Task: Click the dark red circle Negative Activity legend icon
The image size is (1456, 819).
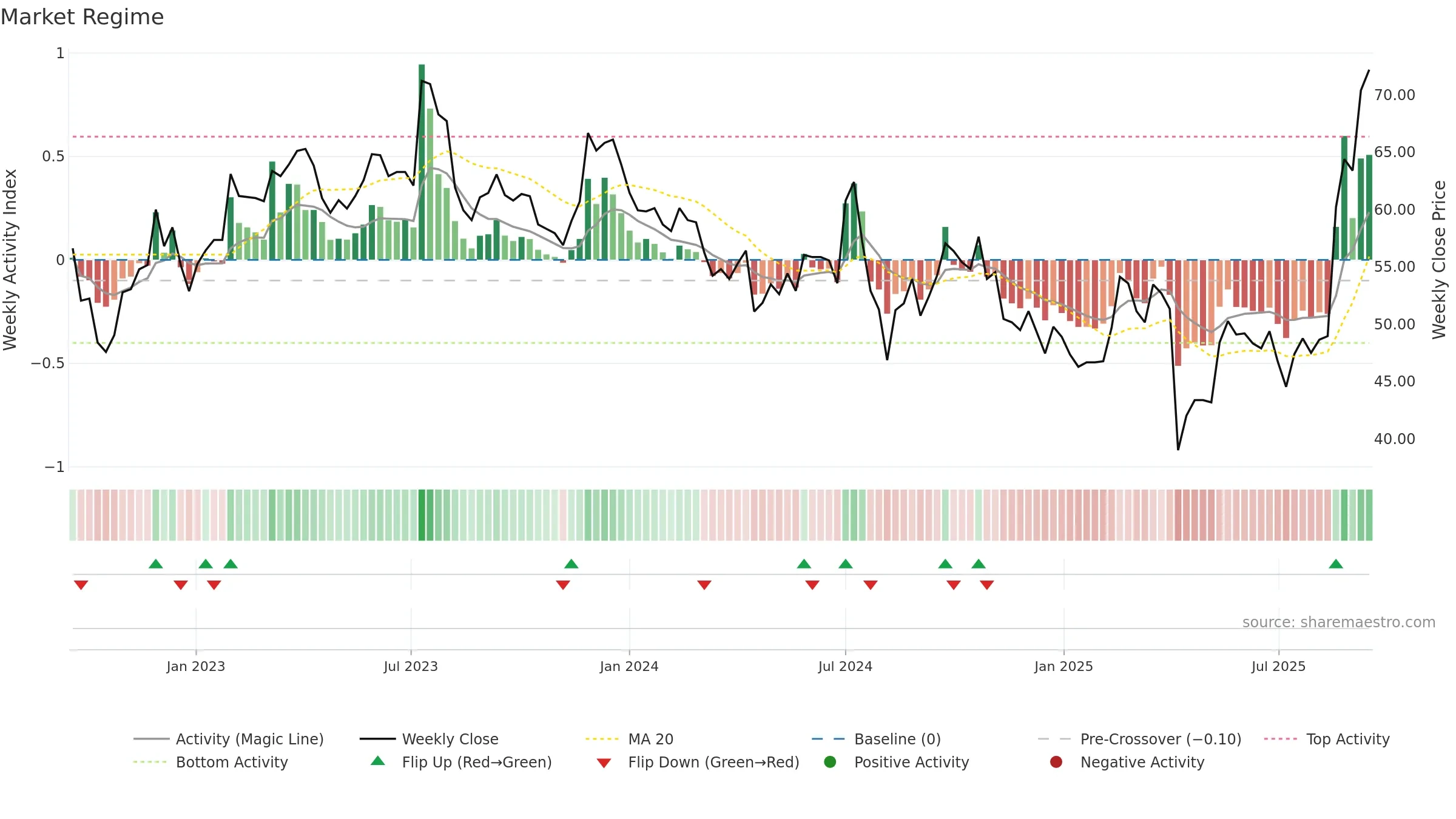Action: point(1056,762)
